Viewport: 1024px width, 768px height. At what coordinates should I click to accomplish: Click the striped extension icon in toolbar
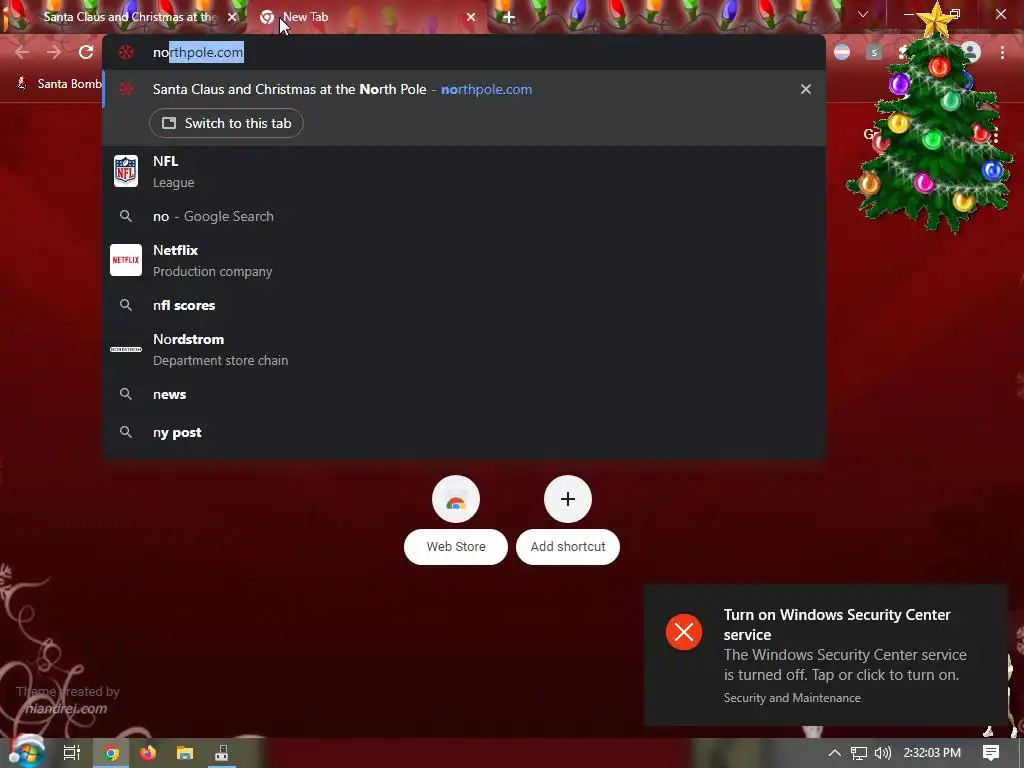842,52
